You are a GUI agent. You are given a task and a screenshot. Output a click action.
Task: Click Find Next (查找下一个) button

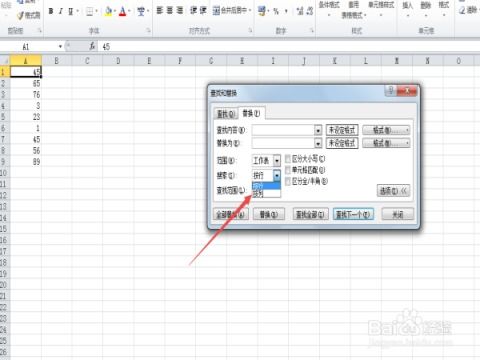tap(353, 214)
